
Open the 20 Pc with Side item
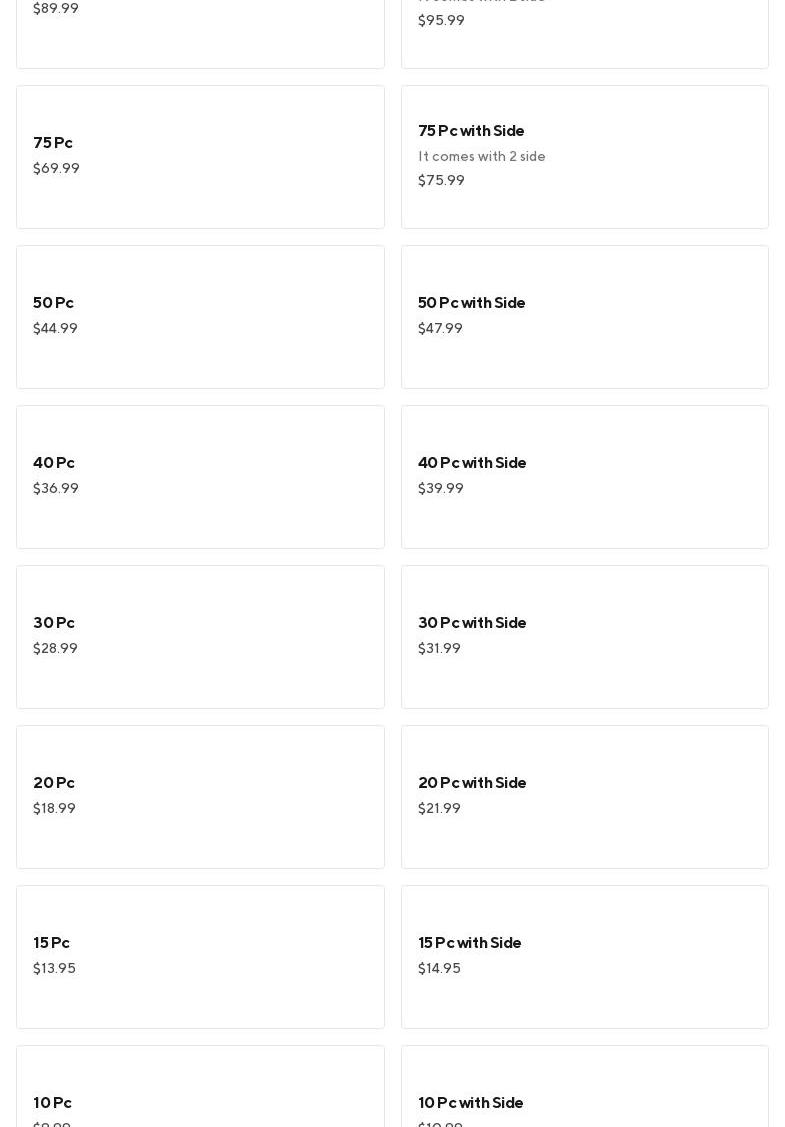(x=584, y=796)
